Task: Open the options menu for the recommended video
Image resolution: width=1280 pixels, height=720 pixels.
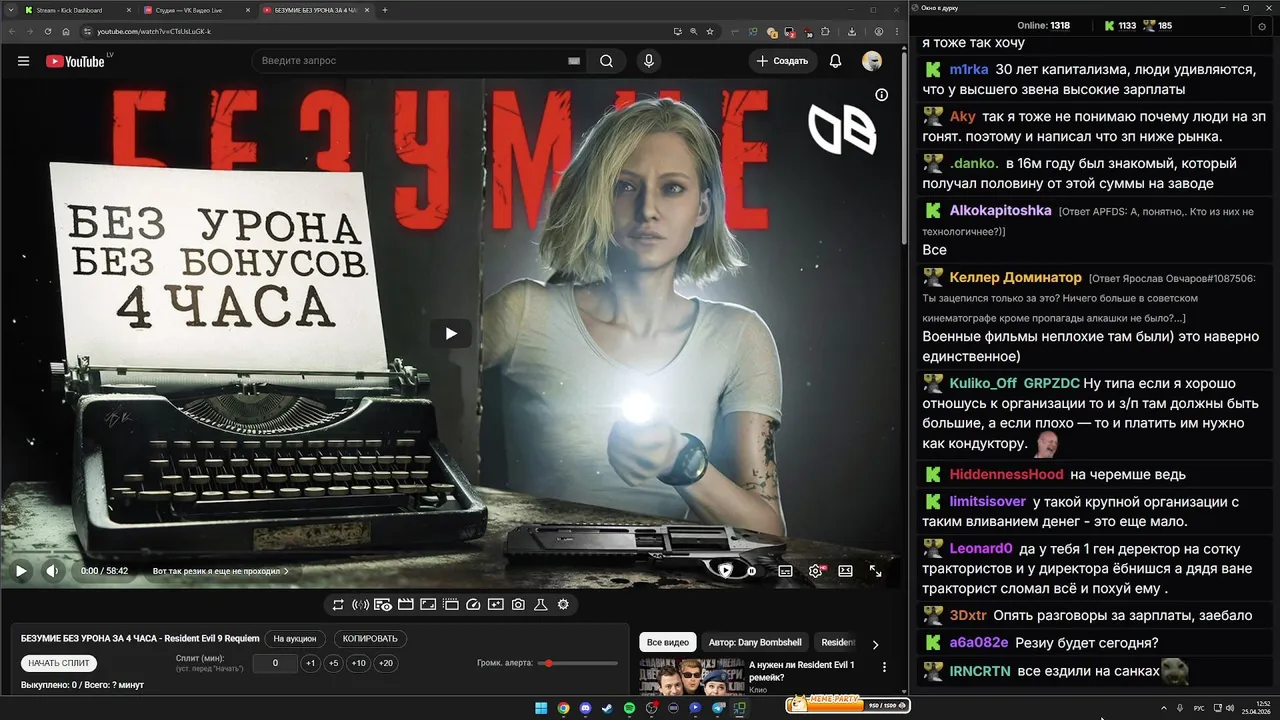Action: point(884,667)
